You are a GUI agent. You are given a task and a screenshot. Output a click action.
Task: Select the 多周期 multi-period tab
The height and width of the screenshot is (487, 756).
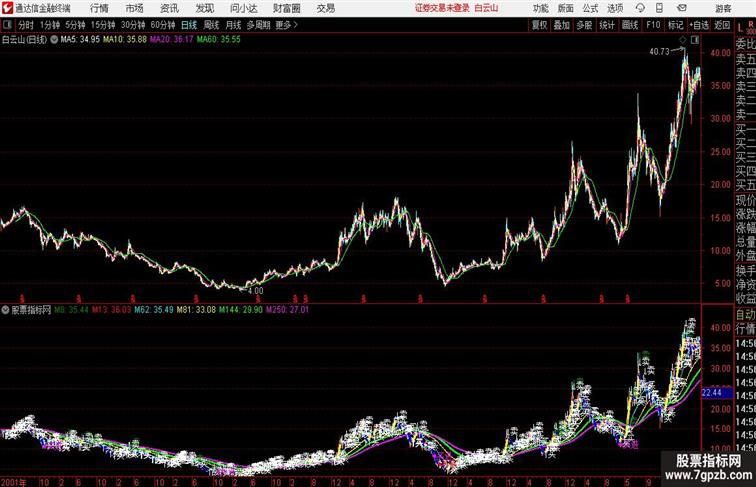click(258, 25)
